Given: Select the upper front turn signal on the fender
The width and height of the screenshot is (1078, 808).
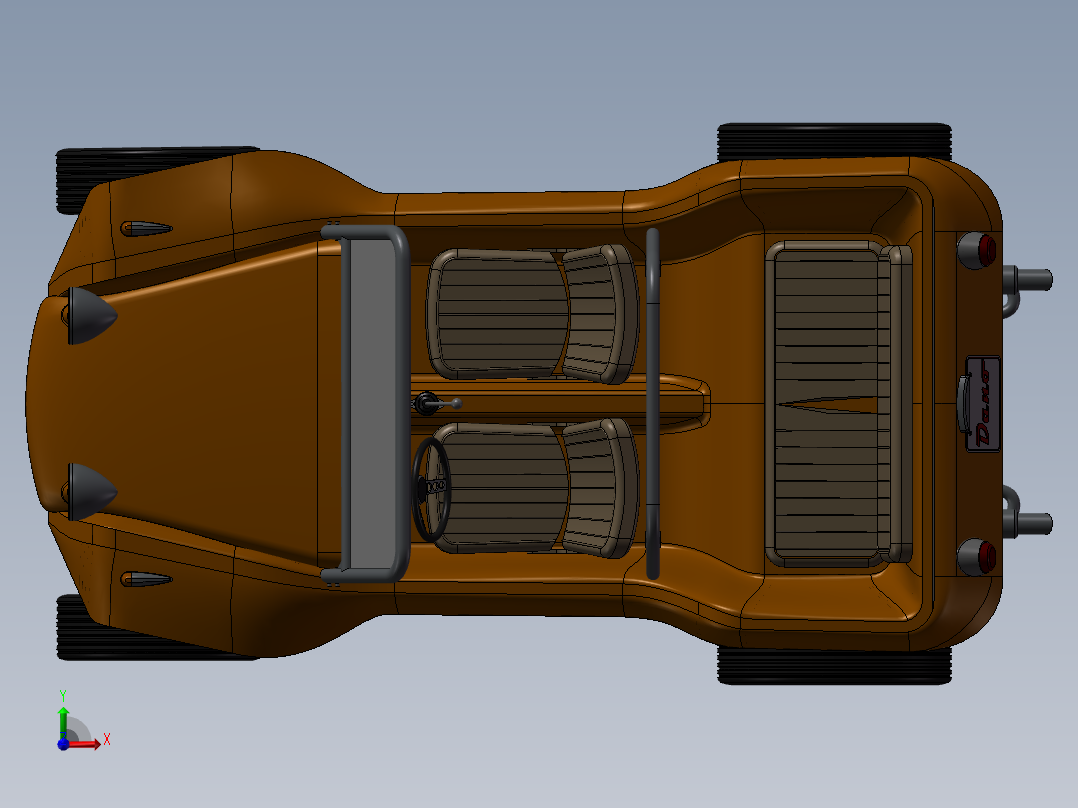Looking at the screenshot, I should [146, 228].
